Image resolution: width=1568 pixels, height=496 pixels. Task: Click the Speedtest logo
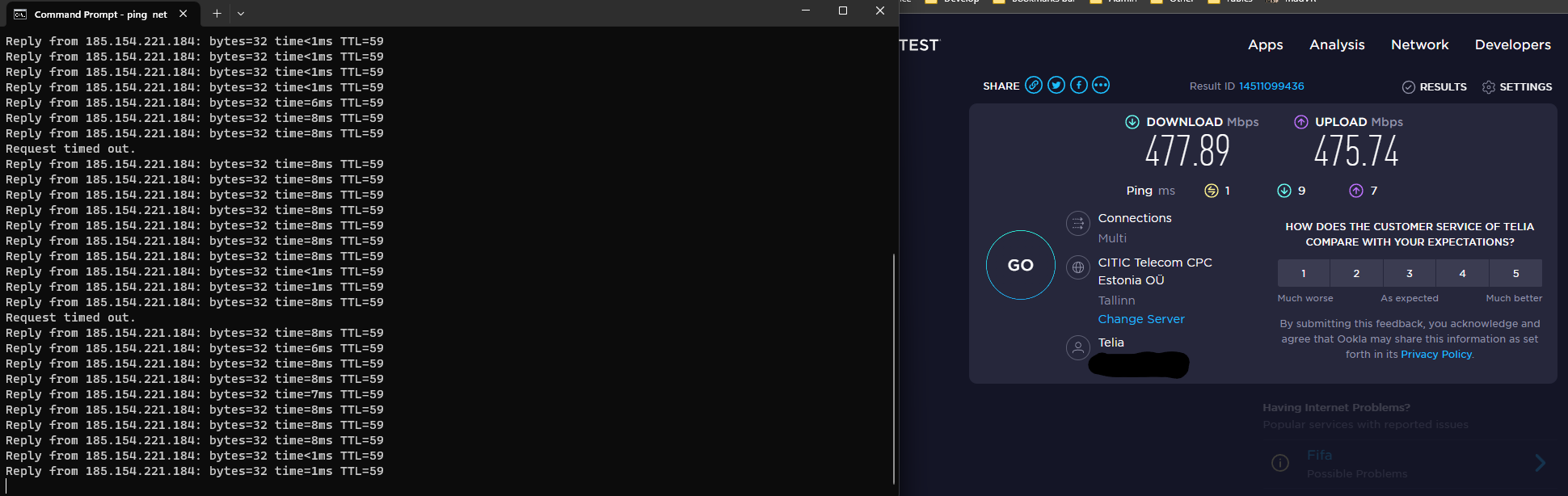pyautogui.click(x=920, y=45)
